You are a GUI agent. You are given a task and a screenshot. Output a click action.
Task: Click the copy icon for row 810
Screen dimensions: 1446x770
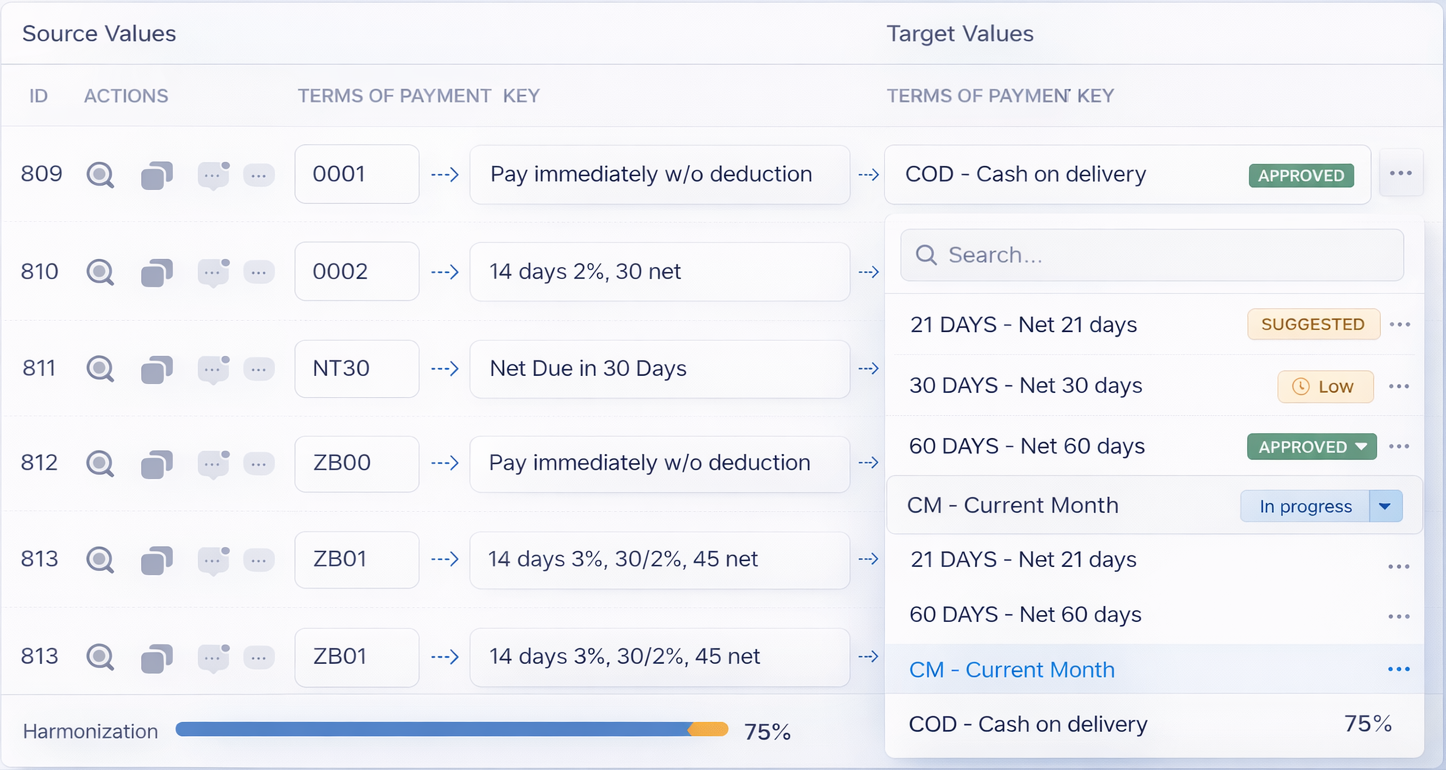(x=156, y=272)
